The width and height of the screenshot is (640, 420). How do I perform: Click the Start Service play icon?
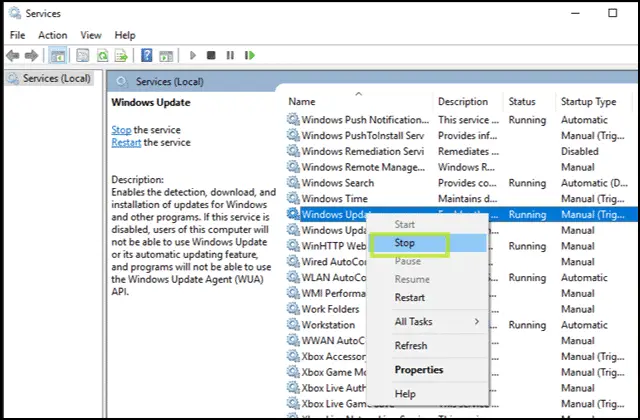[x=193, y=55]
